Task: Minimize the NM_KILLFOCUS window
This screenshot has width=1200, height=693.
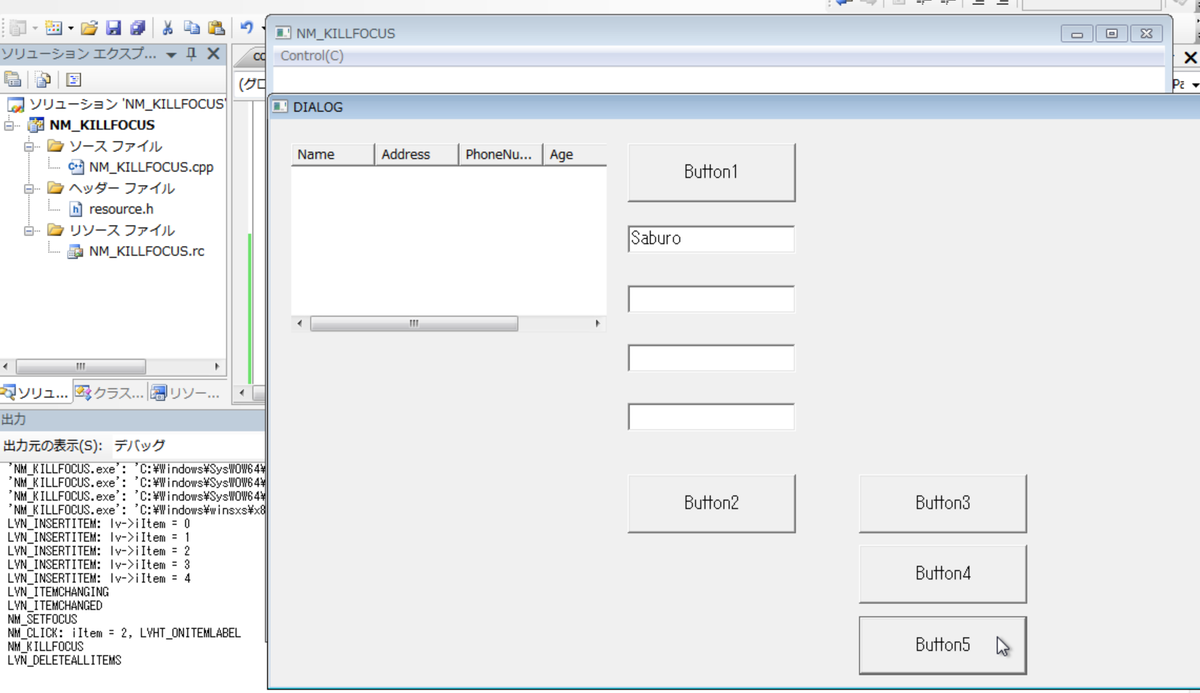Action: [x=1077, y=34]
